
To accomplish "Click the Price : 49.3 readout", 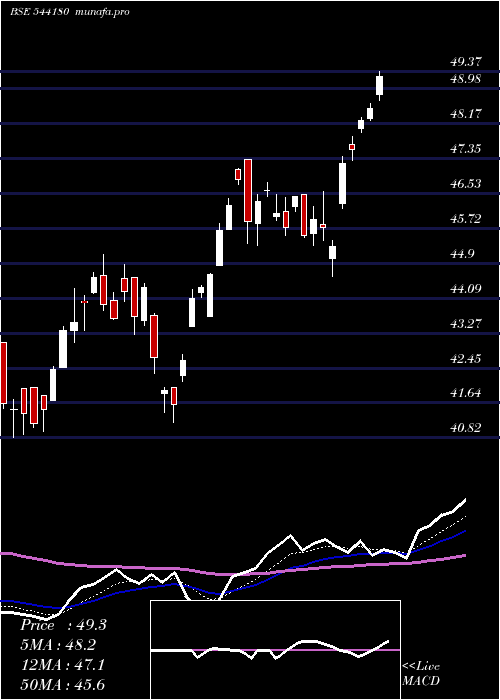I will (x=63, y=625).
